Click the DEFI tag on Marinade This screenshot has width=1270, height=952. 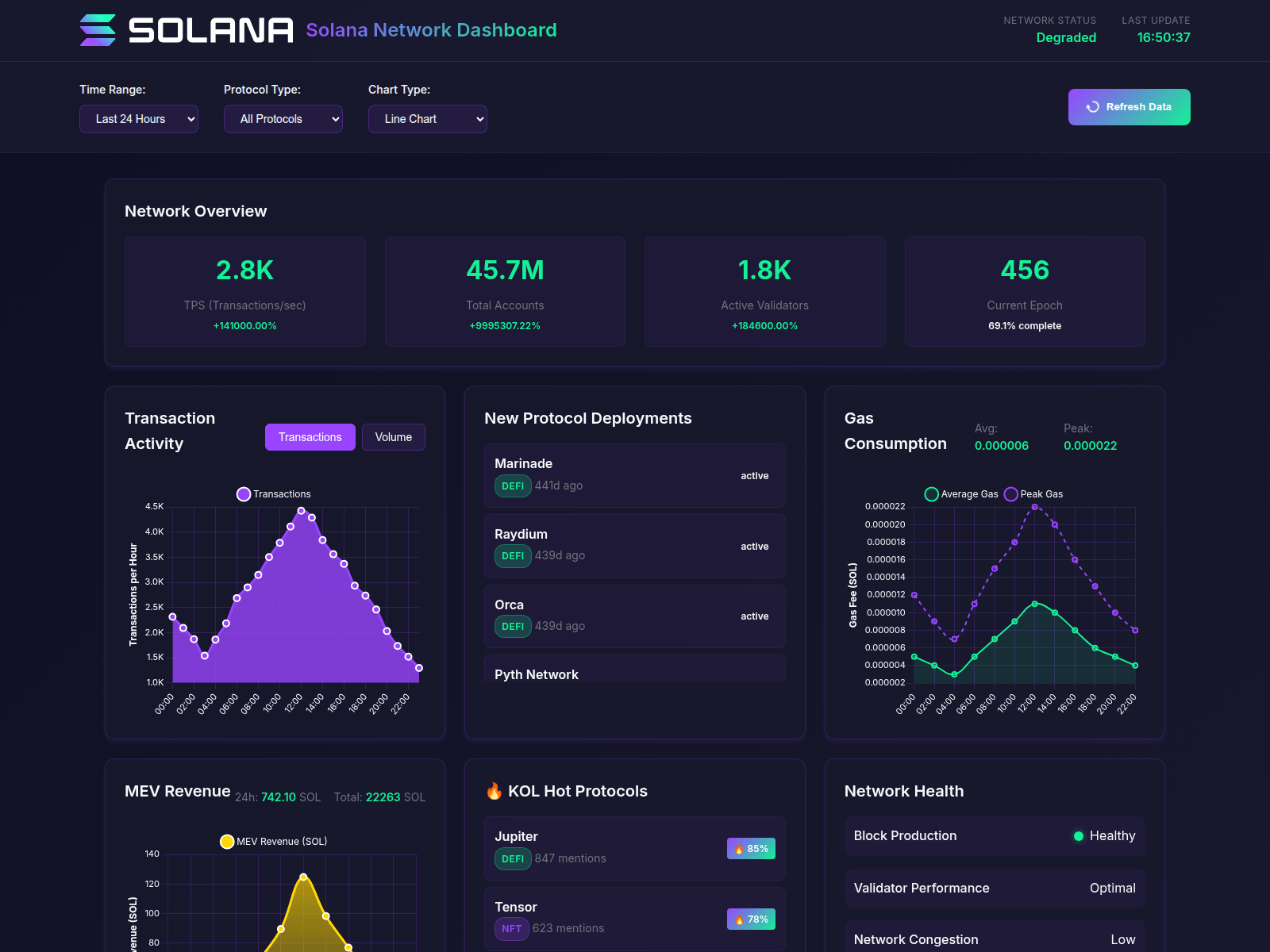513,486
